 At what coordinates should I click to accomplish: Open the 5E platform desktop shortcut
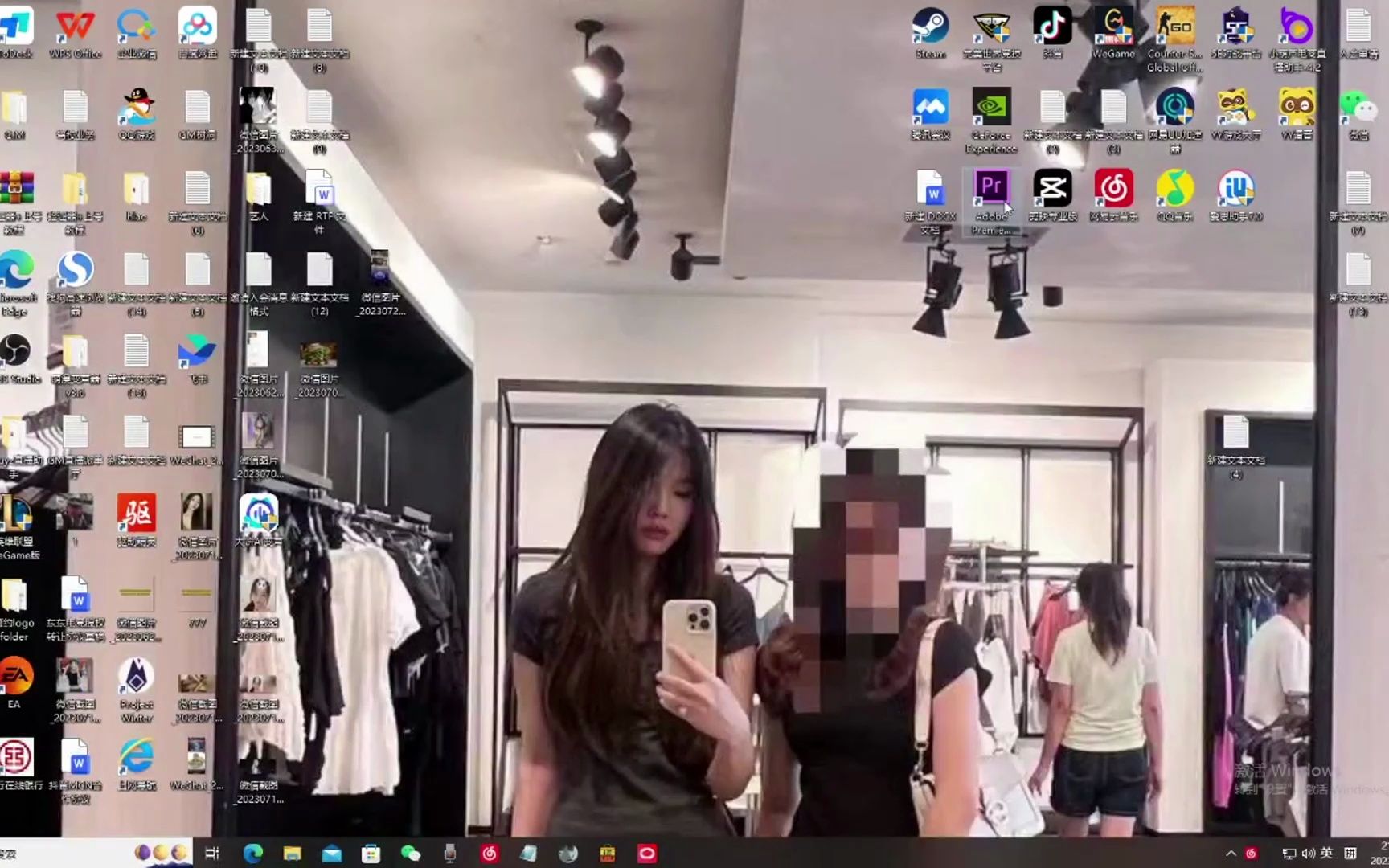coord(1235,33)
